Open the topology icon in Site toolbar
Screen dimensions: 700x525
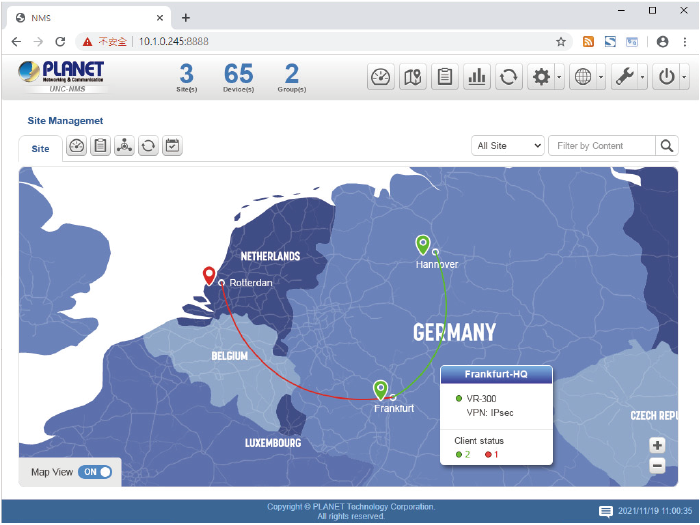124,146
